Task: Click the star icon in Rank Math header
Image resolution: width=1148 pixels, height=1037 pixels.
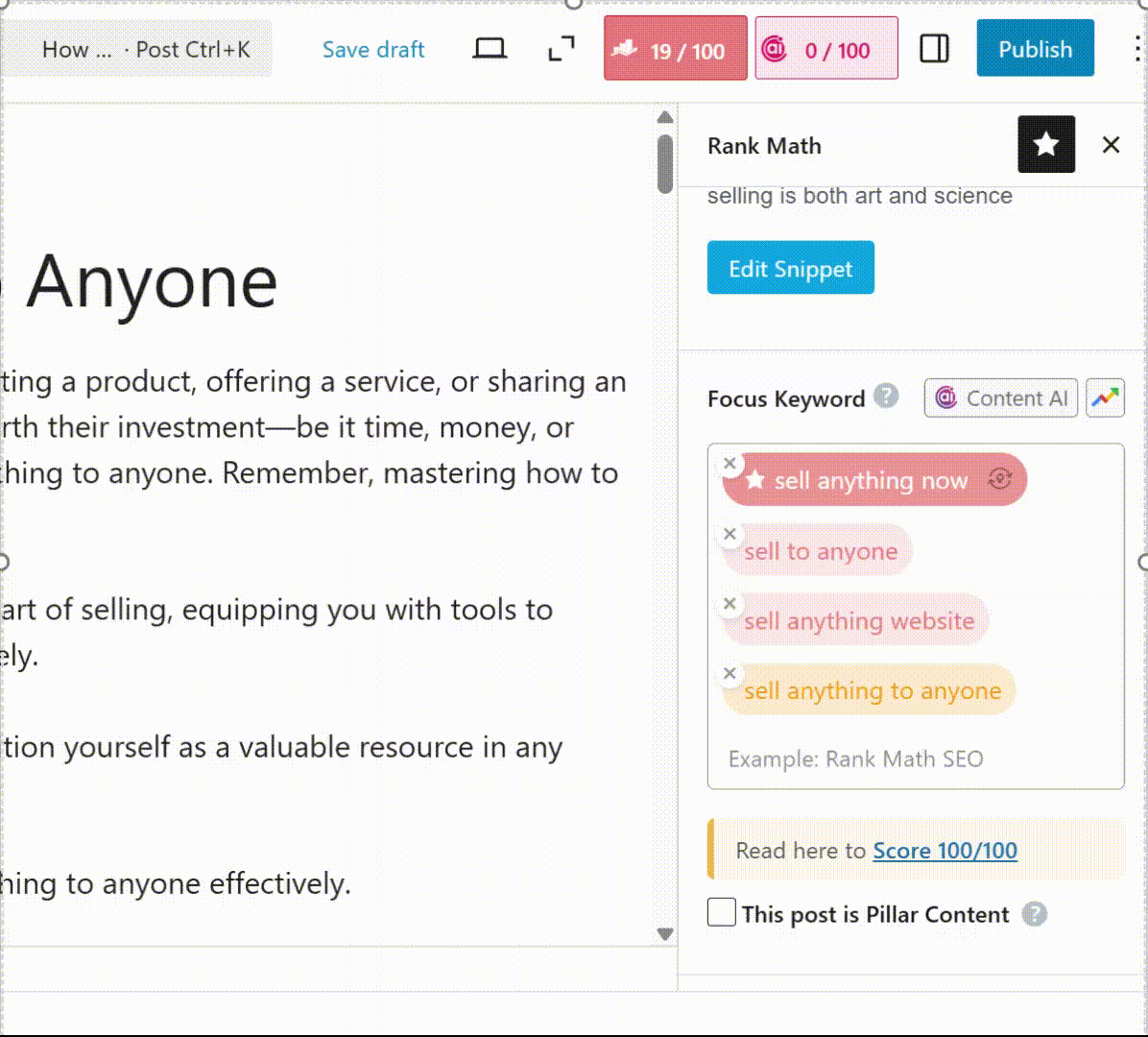Action: pyautogui.click(x=1045, y=145)
